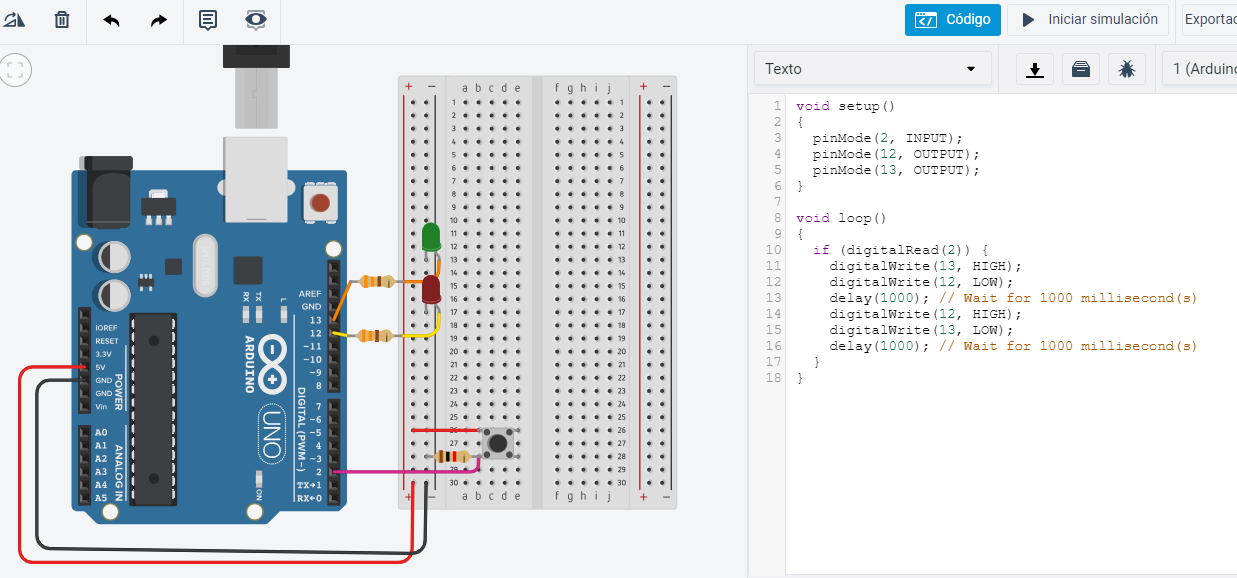
Task: Select the red LED component
Action: point(431,291)
